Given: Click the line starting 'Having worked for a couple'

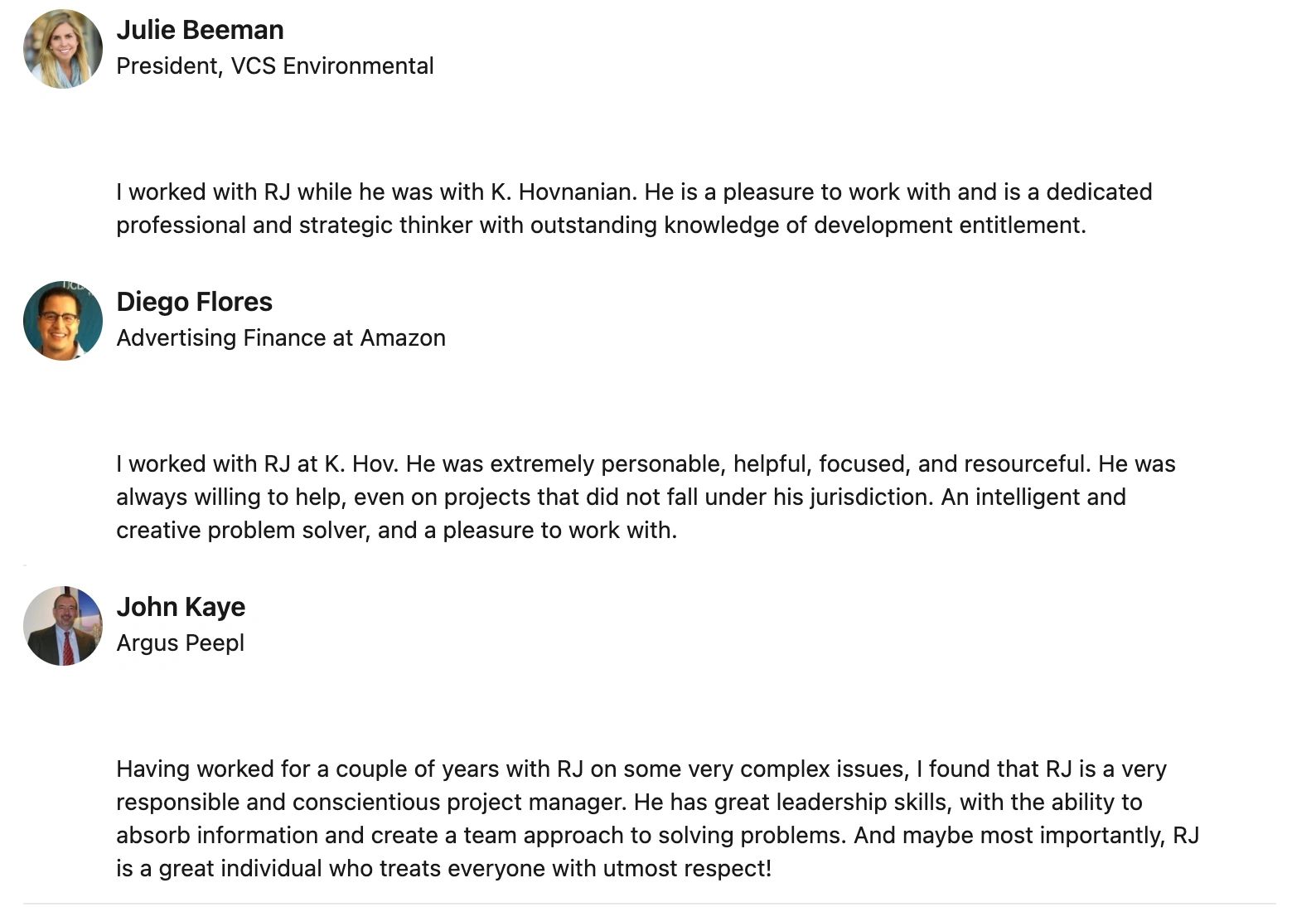Looking at the screenshot, I should (x=641, y=769).
